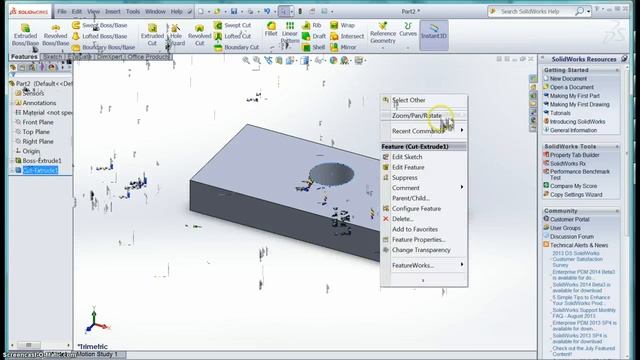640x360 pixels.
Task: Choose Edit Feature in context menu
Action: tap(424, 167)
